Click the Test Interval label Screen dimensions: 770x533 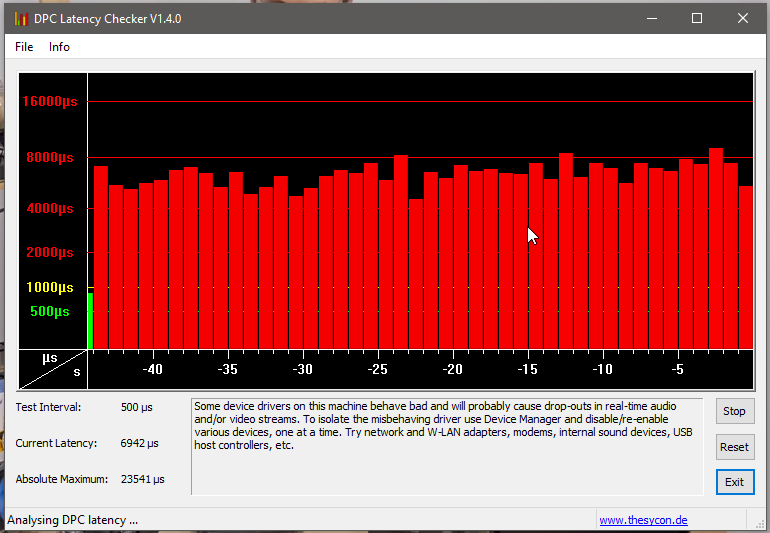pyautogui.click(x=48, y=407)
